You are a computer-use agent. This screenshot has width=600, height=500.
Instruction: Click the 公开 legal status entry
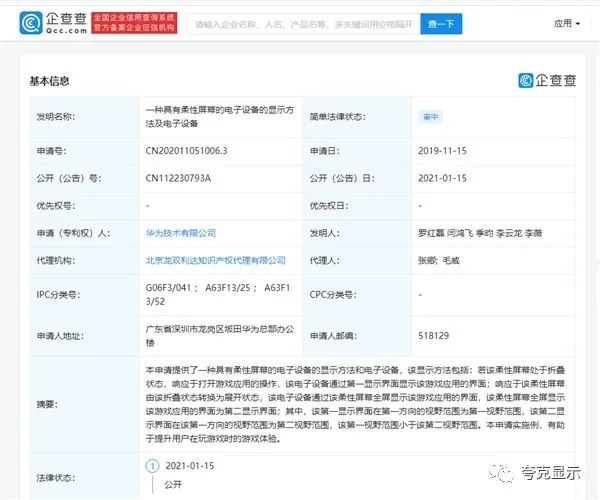[x=173, y=485]
